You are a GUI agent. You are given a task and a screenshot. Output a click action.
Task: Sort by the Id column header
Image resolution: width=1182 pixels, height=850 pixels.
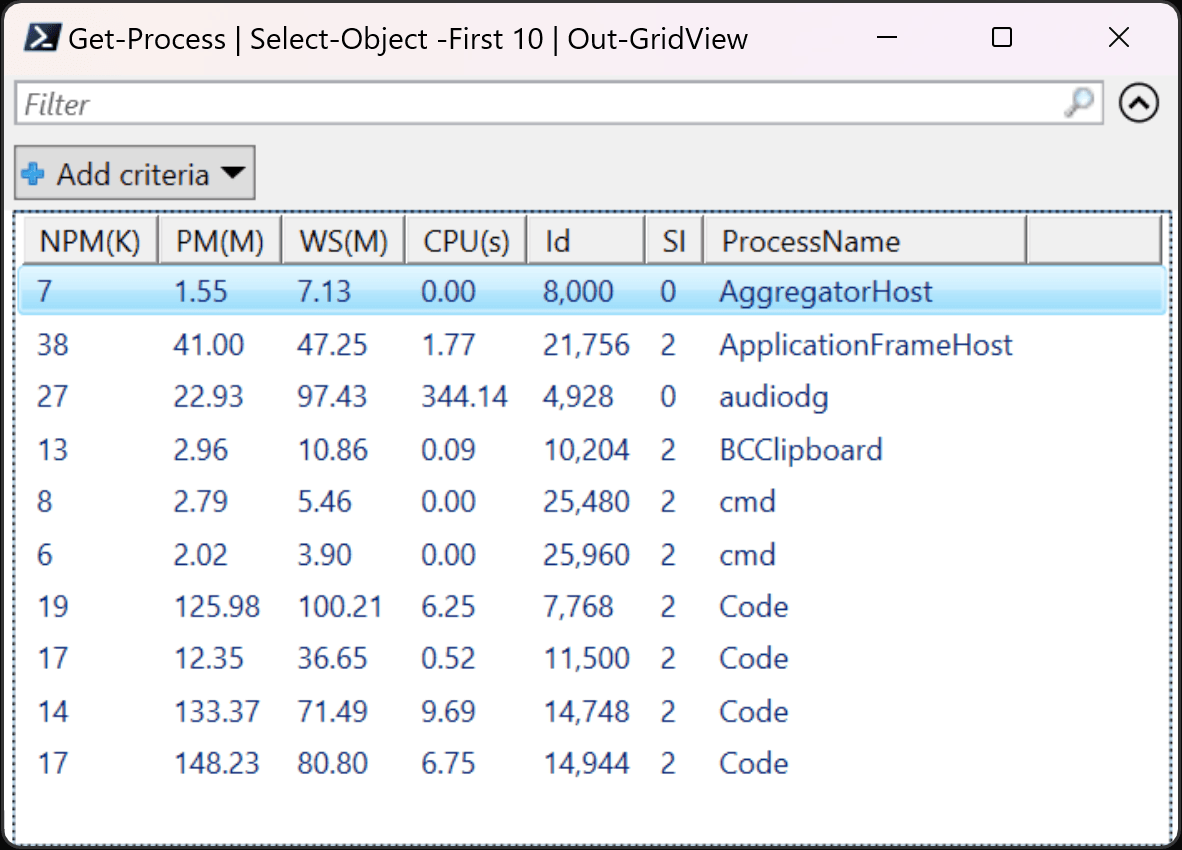(x=586, y=241)
